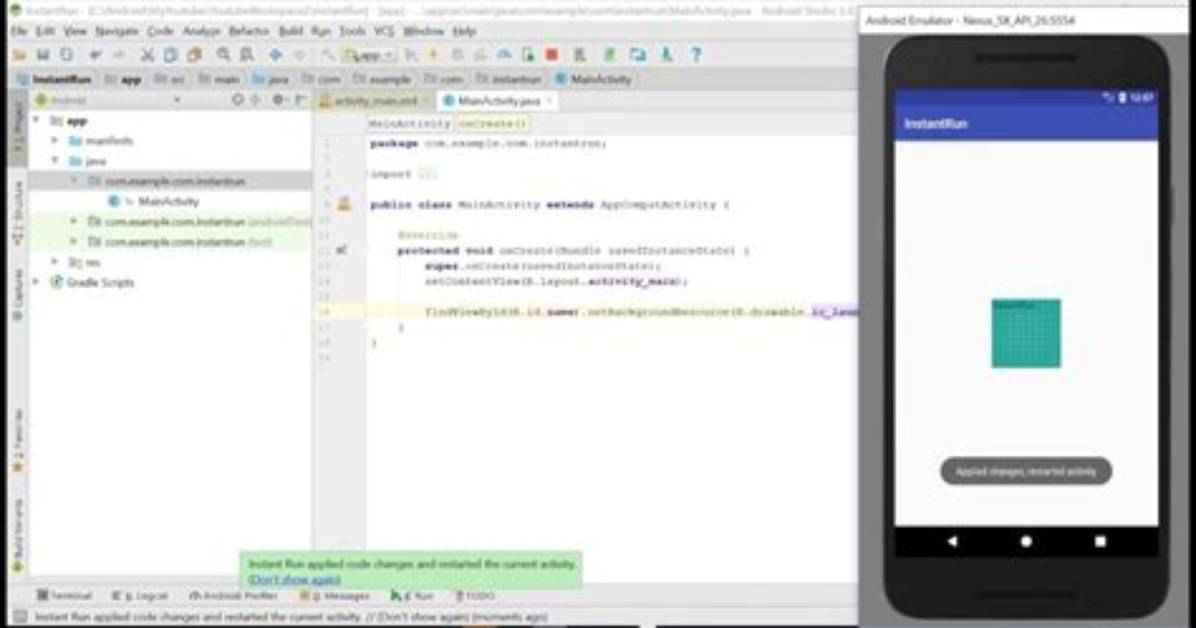
Task: Click the Save All toolbar icon
Action: (43, 55)
